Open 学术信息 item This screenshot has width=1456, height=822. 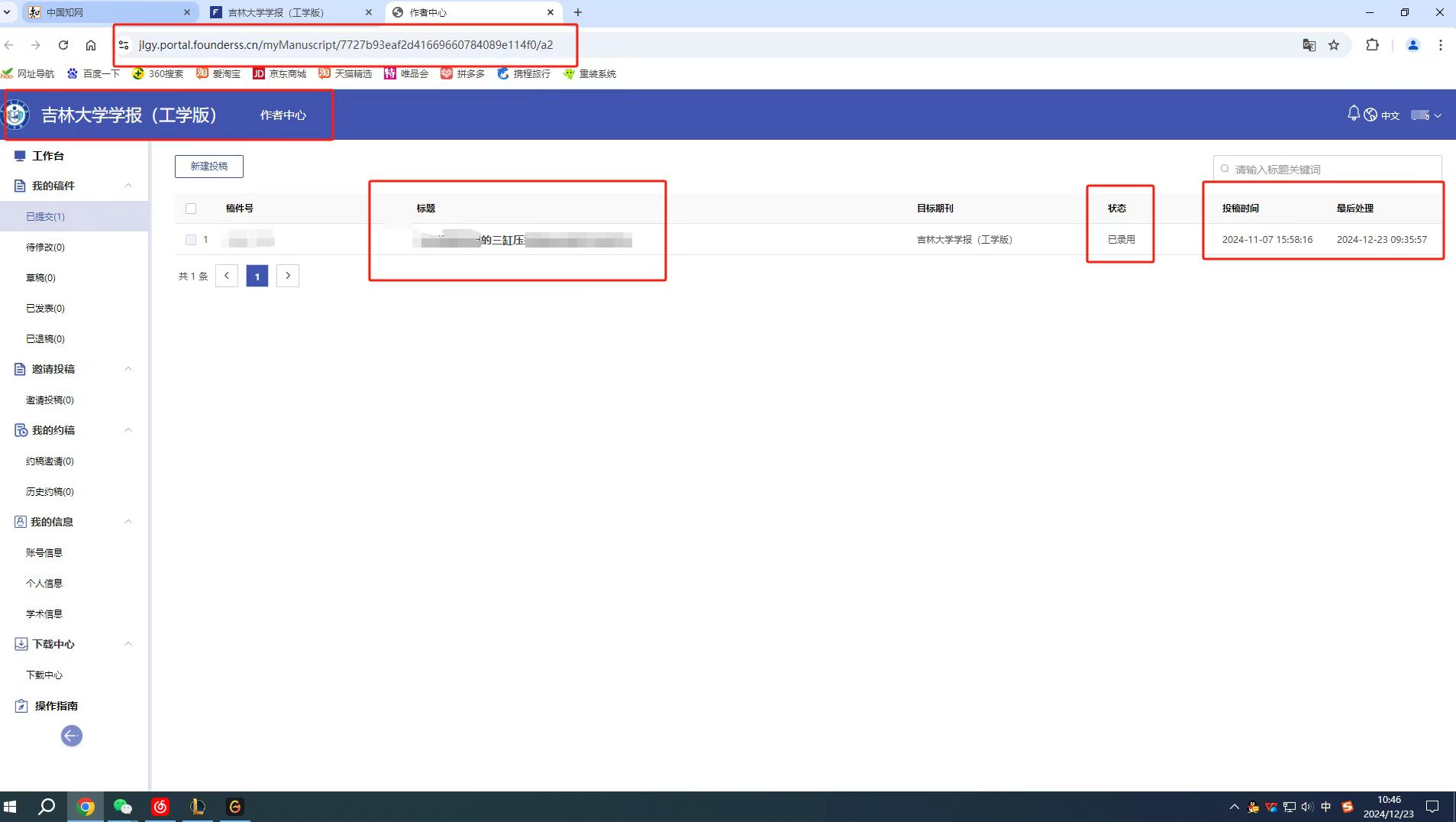(44, 614)
